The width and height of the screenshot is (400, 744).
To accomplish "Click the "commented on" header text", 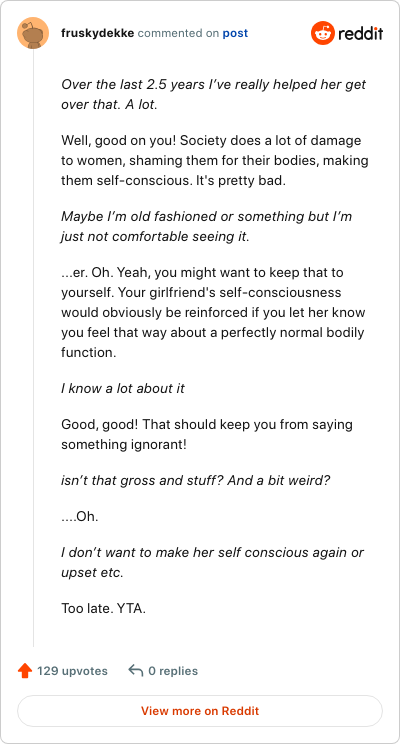I will (x=178, y=33).
